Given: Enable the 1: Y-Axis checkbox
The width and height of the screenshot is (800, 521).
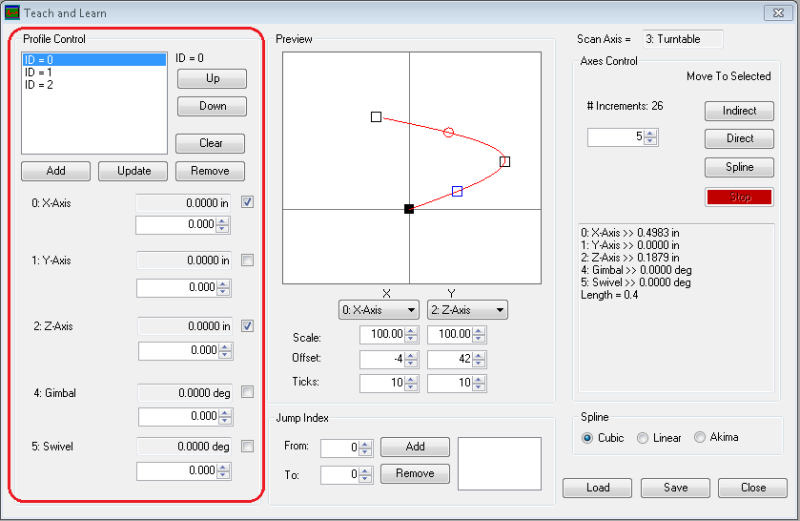Looking at the screenshot, I should (247, 260).
